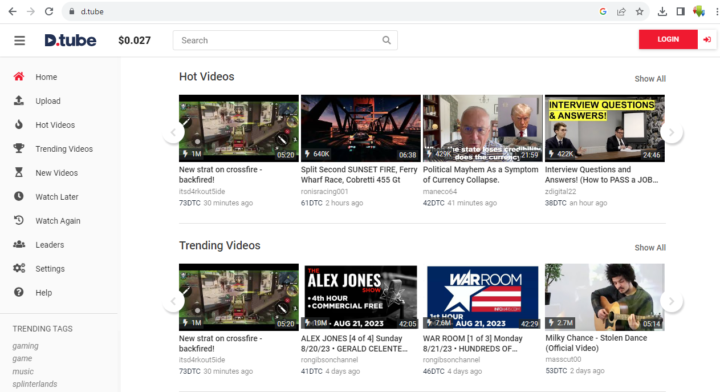Click the green extension icon in toolbar
Image resolution: width=720 pixels, height=392 pixels.
click(699, 11)
